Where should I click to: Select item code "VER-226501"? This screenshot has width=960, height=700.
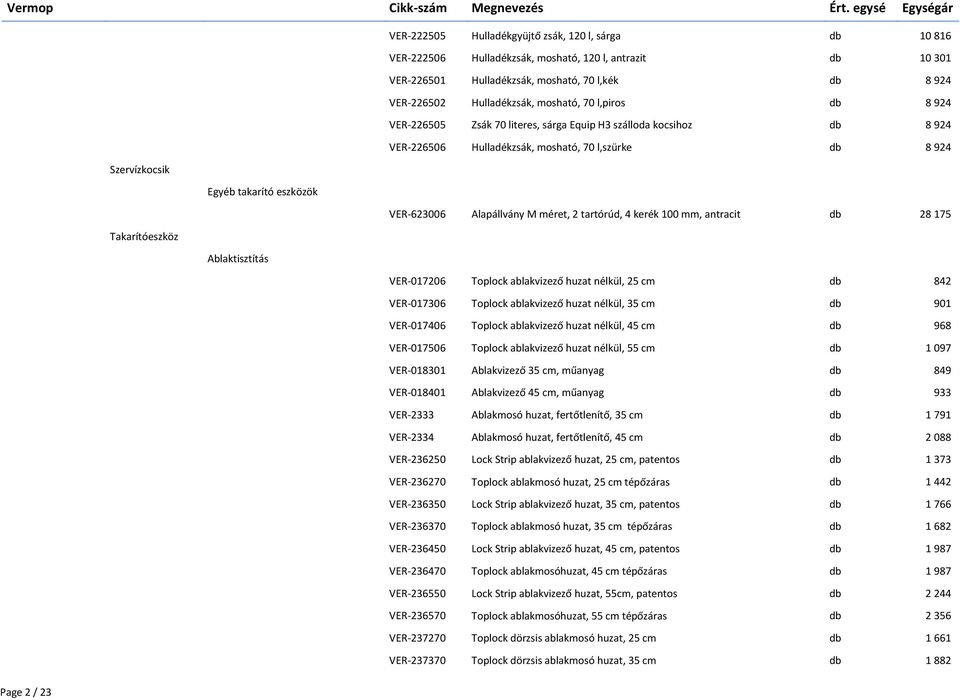(x=417, y=81)
